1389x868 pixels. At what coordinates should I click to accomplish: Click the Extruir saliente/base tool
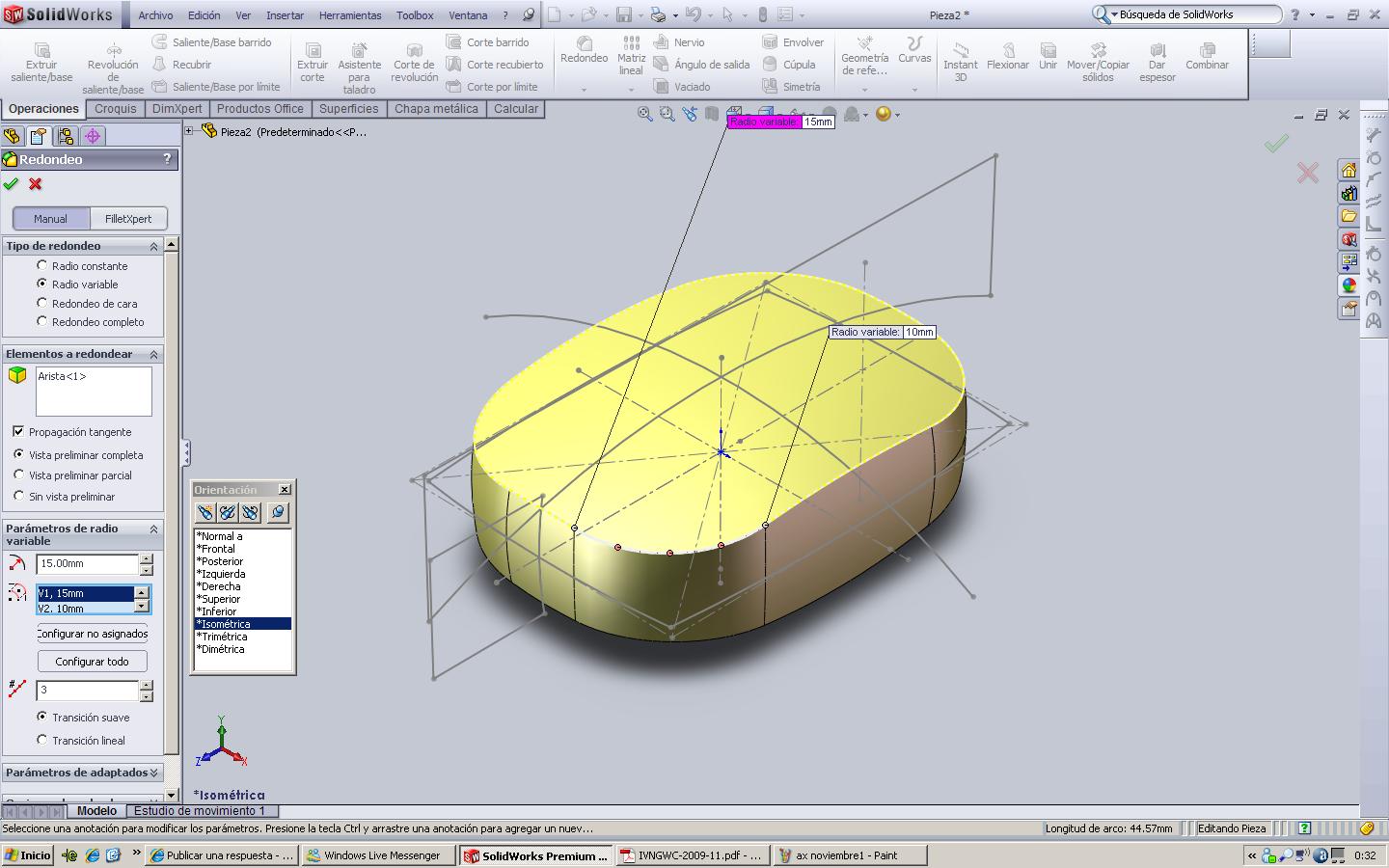tap(41, 63)
